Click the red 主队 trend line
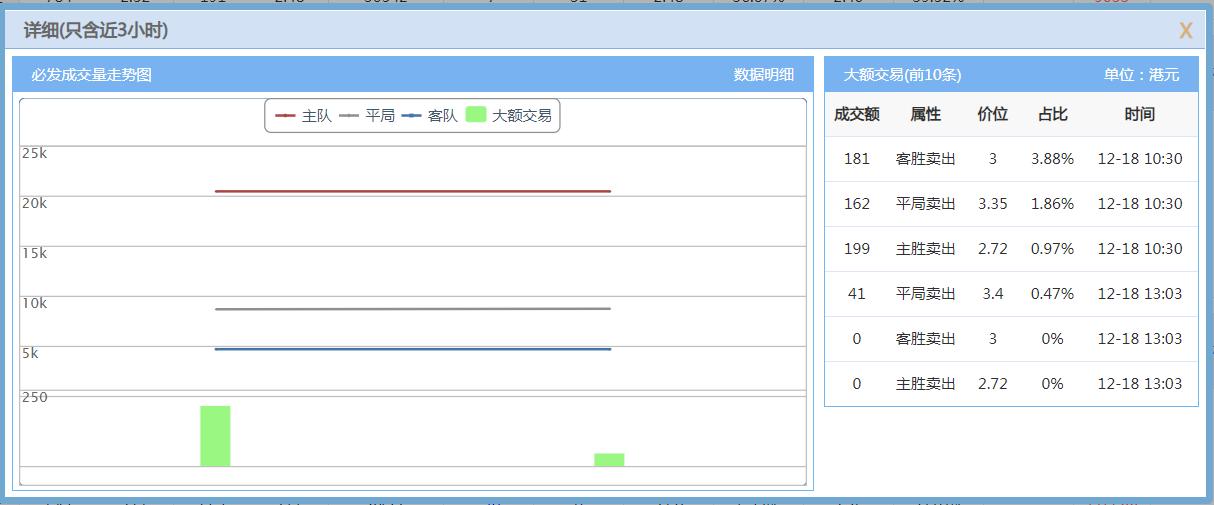1214x505 pixels. point(412,191)
